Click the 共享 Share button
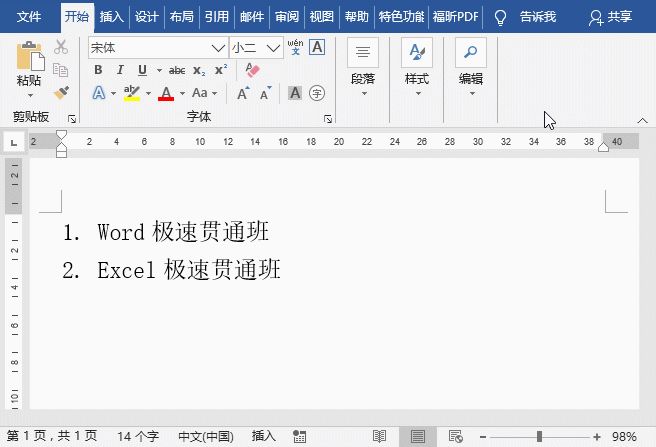This screenshot has height=447, width=656. [610, 17]
